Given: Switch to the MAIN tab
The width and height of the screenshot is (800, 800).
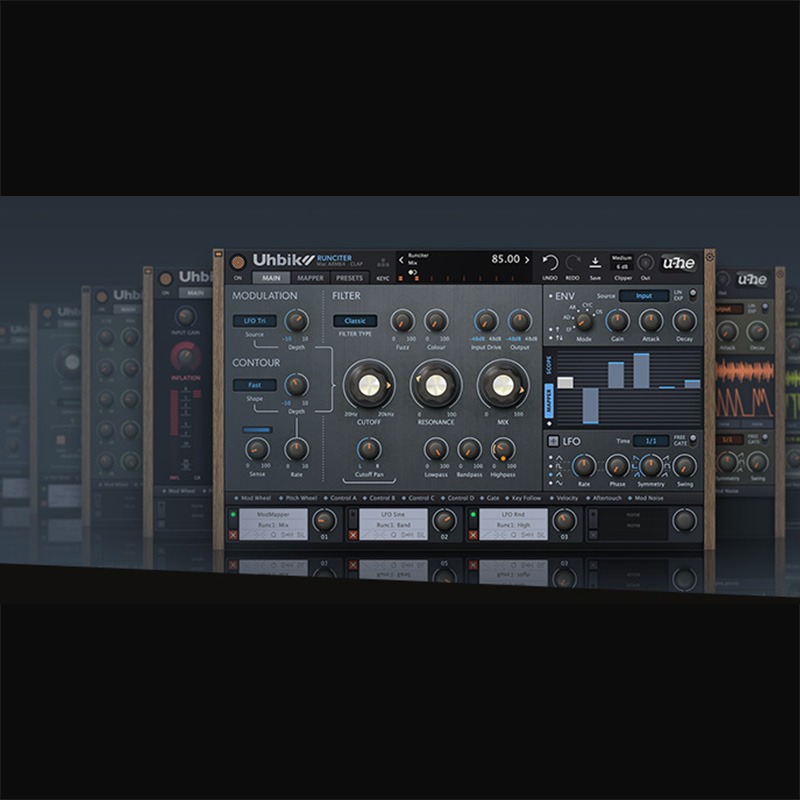Looking at the screenshot, I should 271,278.
